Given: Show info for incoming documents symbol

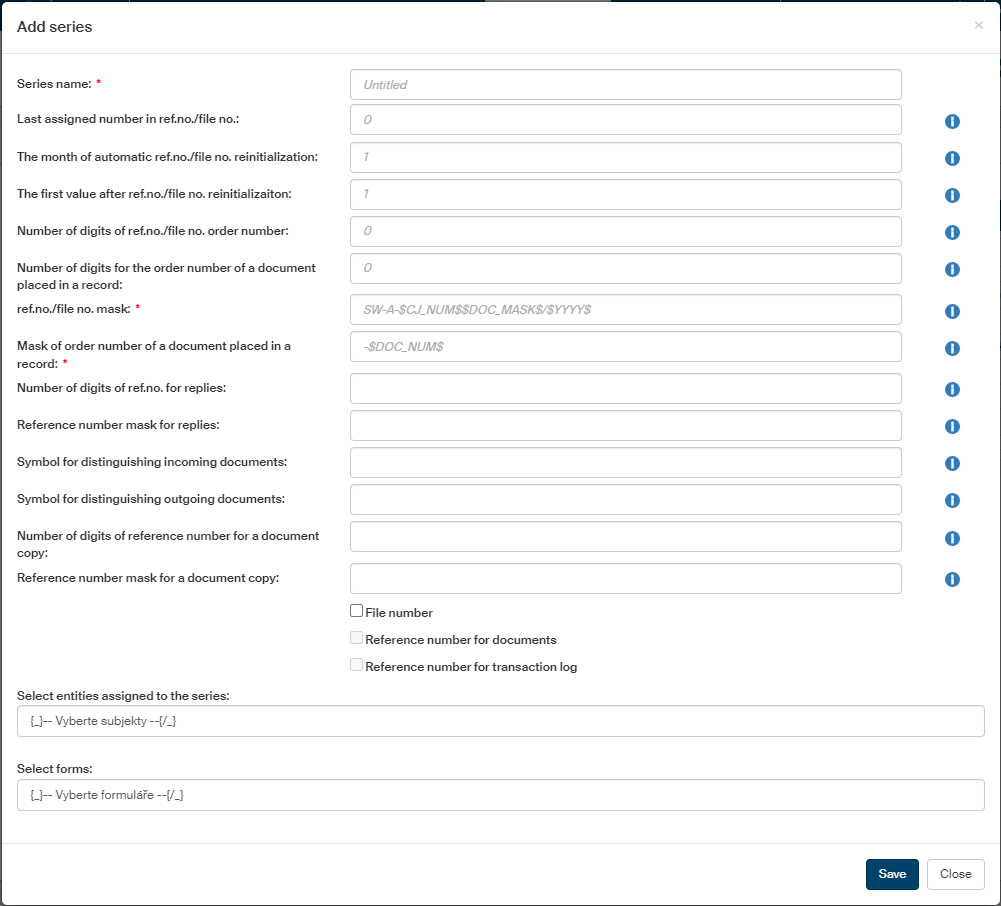Looking at the screenshot, I should 952,463.
